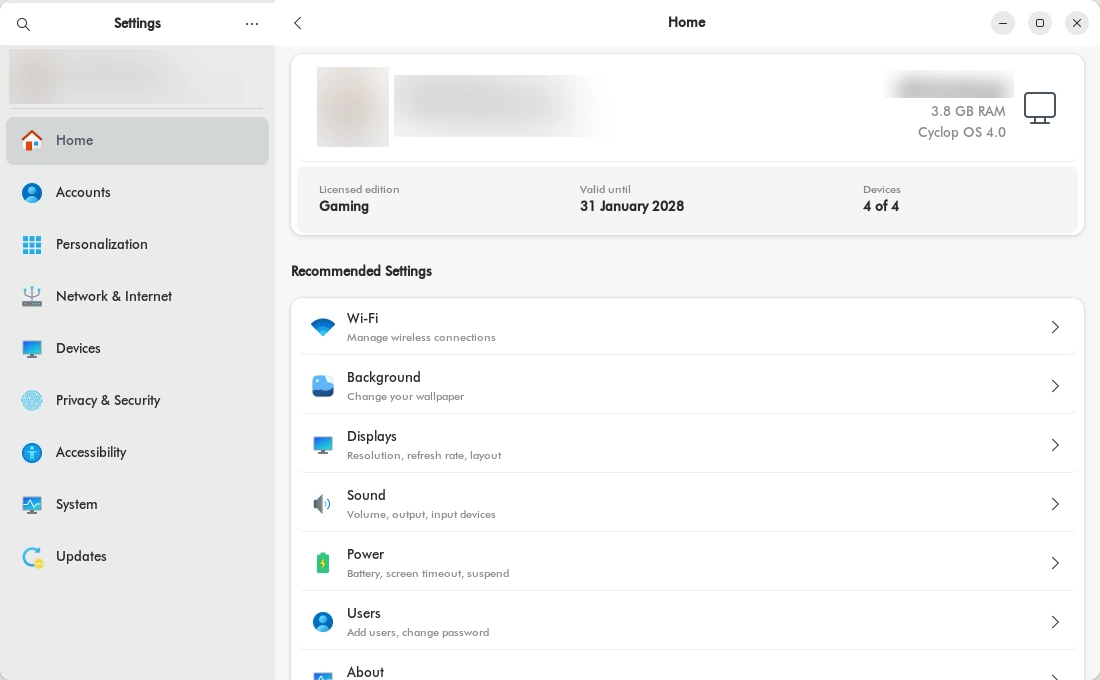The image size is (1100, 680).
Task: Open Power battery settings
Action: click(688, 563)
